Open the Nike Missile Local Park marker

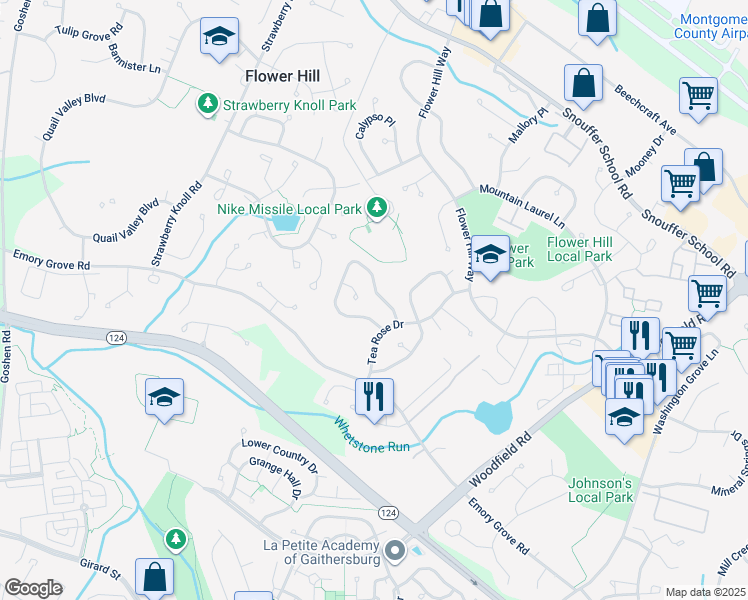[377, 208]
